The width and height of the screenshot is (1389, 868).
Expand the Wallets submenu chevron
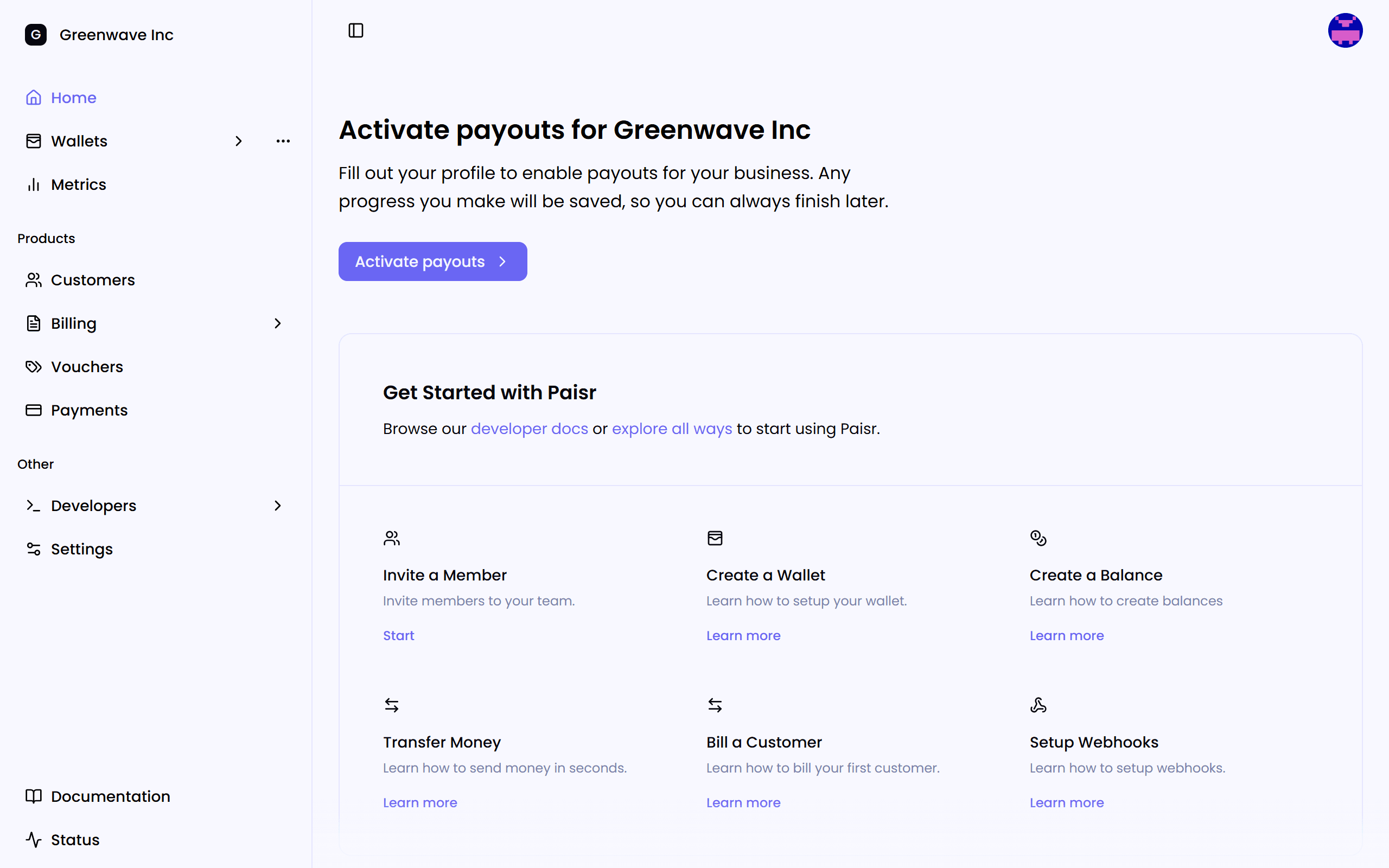[239, 141]
